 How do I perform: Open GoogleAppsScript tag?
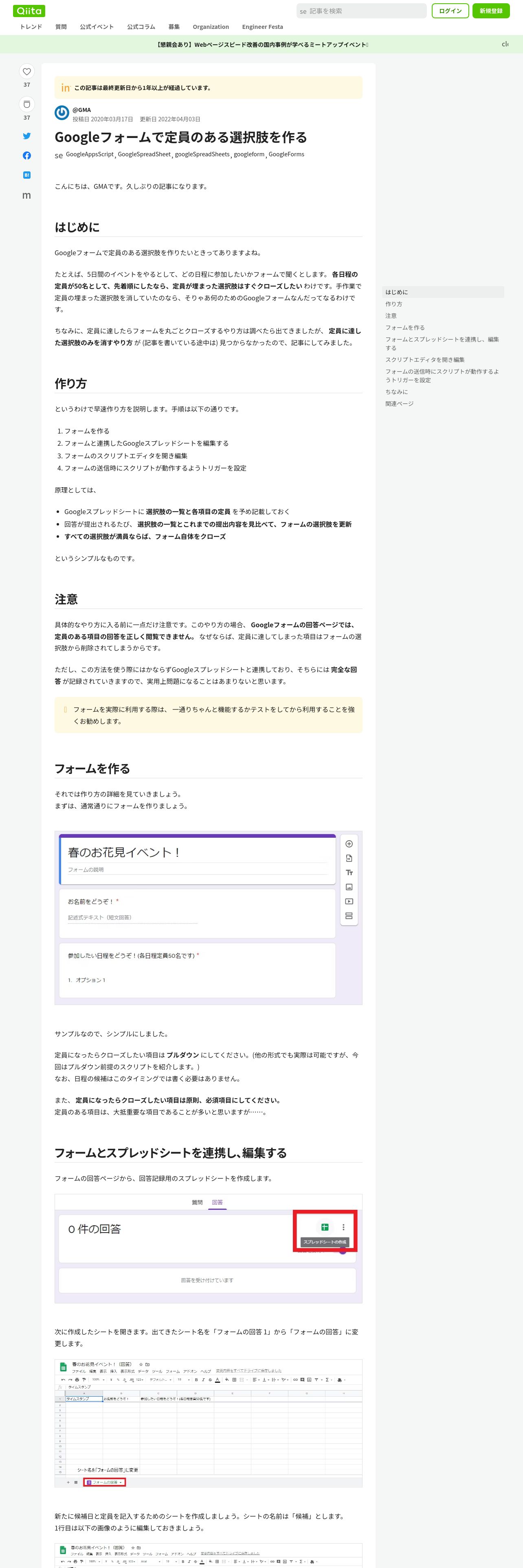(90, 155)
